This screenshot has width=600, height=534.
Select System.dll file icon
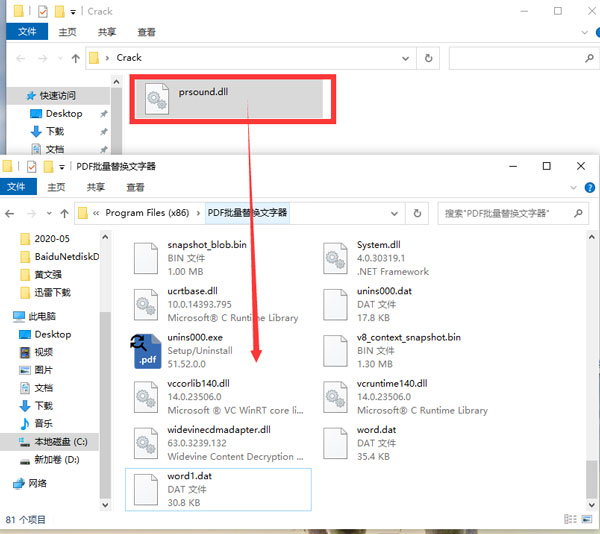click(x=335, y=258)
